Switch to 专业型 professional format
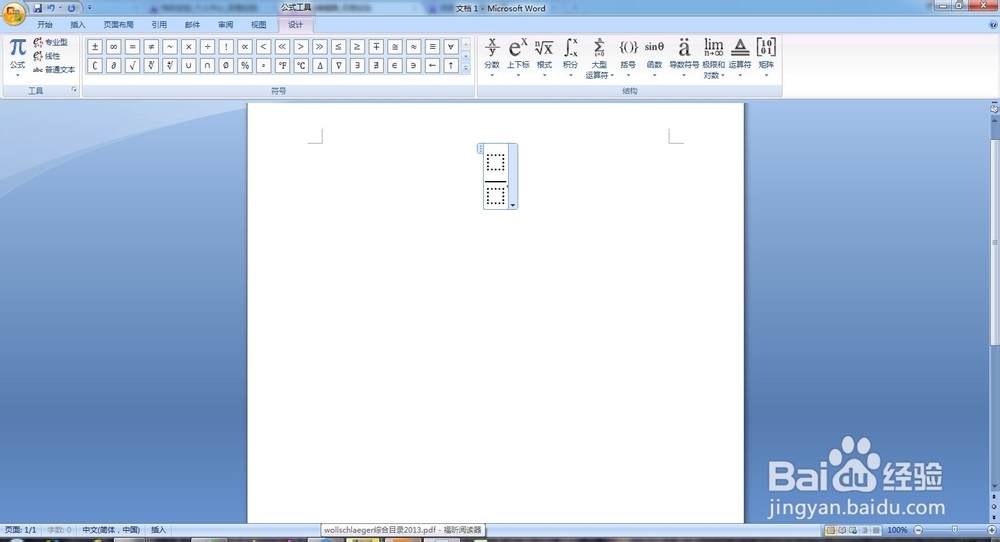 [x=50, y=42]
